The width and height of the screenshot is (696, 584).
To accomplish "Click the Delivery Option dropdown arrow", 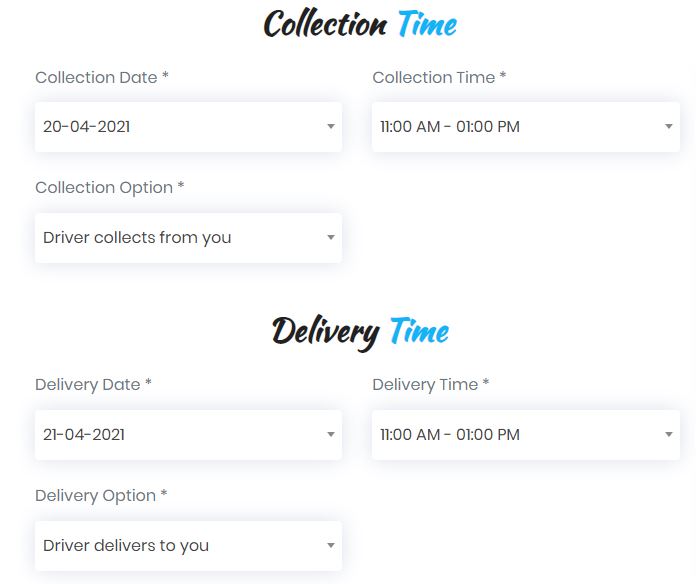I will 331,545.
